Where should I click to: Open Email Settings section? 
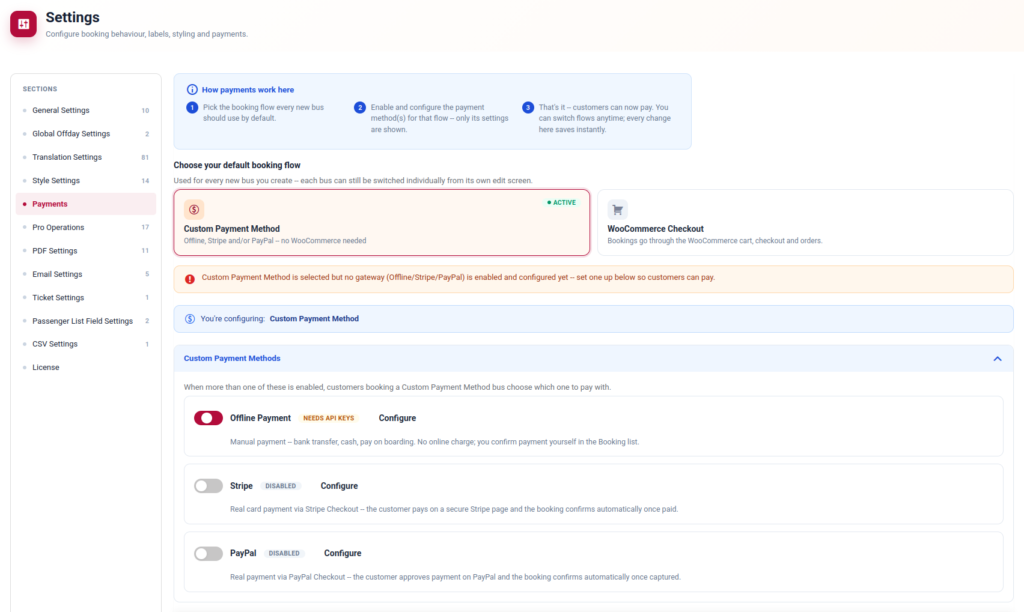(x=86, y=274)
